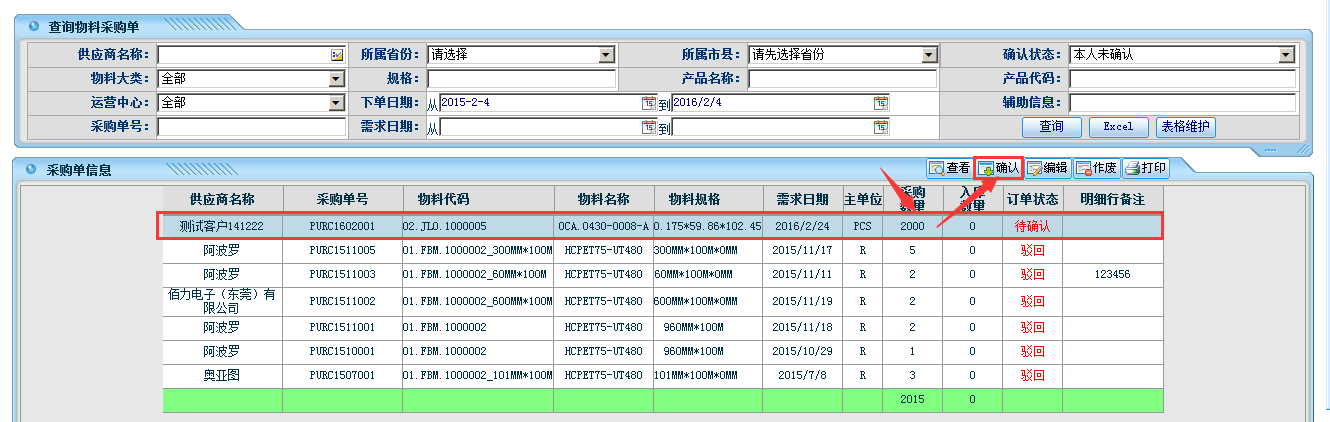Viewport: 1330px width, 422px height.
Task: Click the 查看 view toolbar button
Action: [949, 169]
